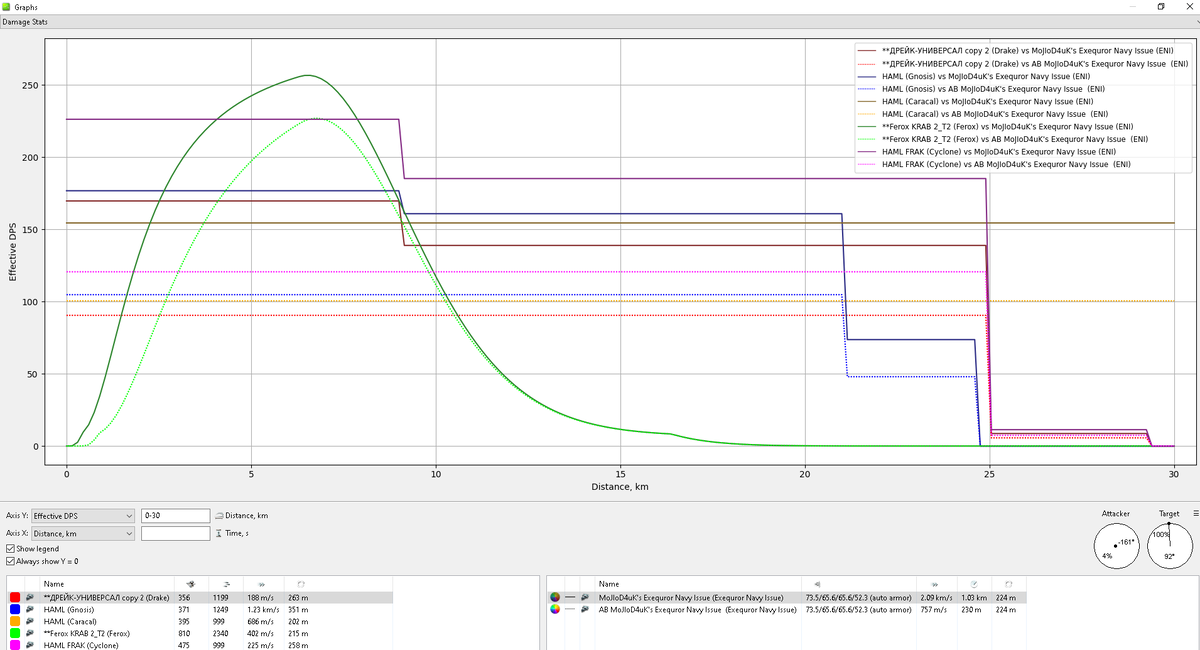This screenshot has height=650, width=1200.
Task: Click the 1.23 km/s speed value for Gnosis
Action: tap(263, 609)
